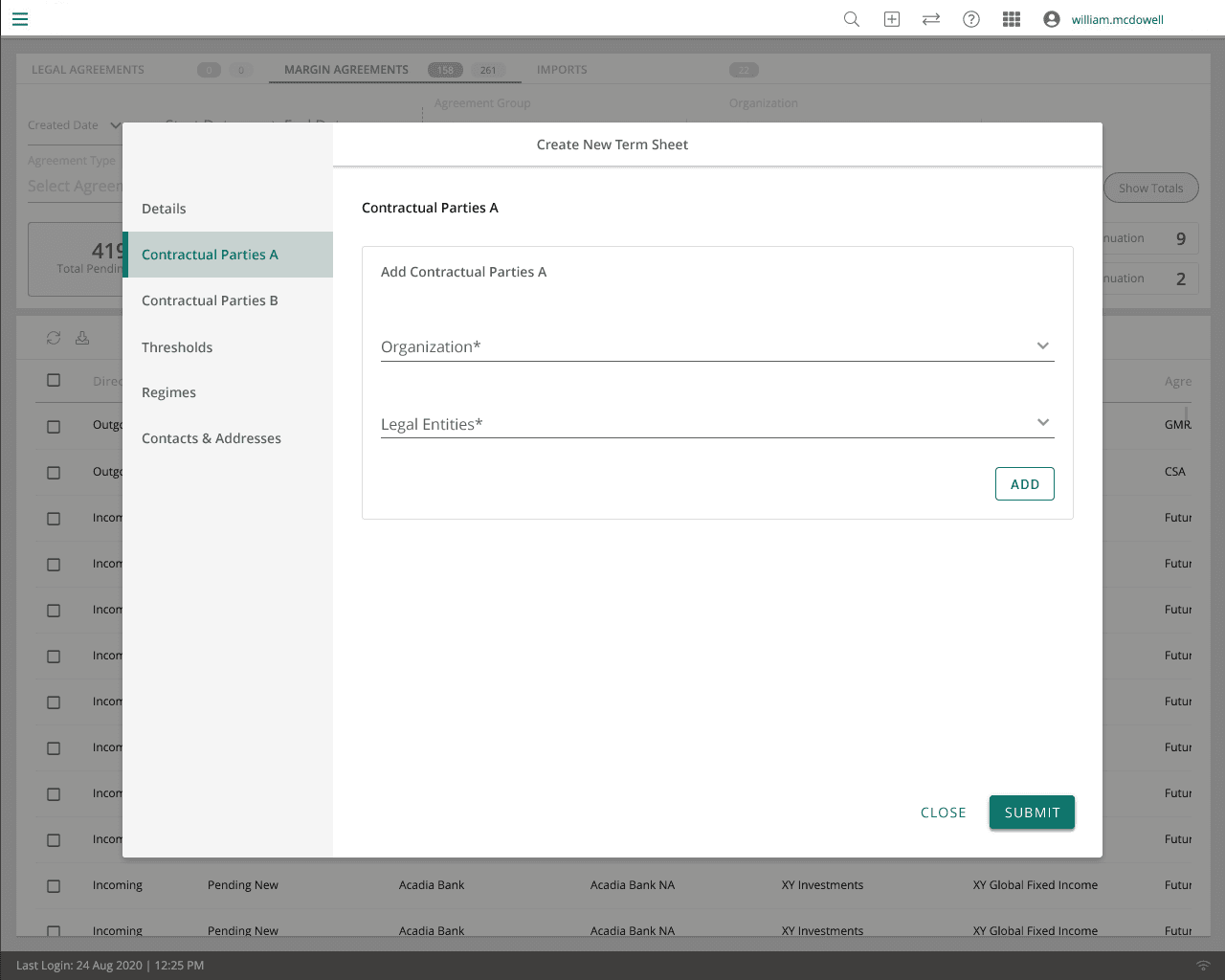Click the refresh table icon
This screenshot has width=1225, height=980.
54,338
